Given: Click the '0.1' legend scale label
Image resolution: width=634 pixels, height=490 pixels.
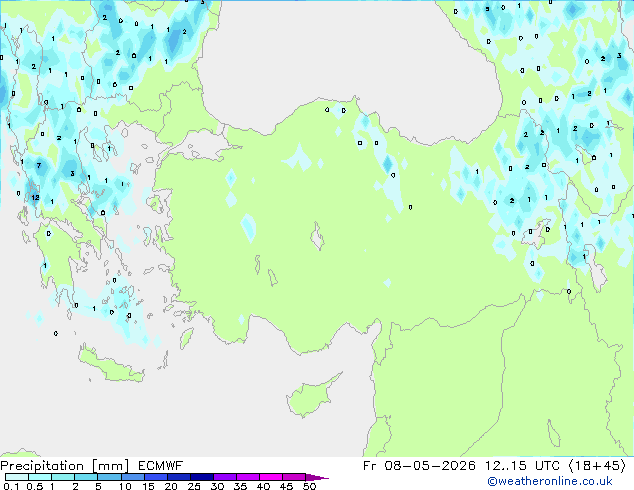Looking at the screenshot, I should (11, 486).
